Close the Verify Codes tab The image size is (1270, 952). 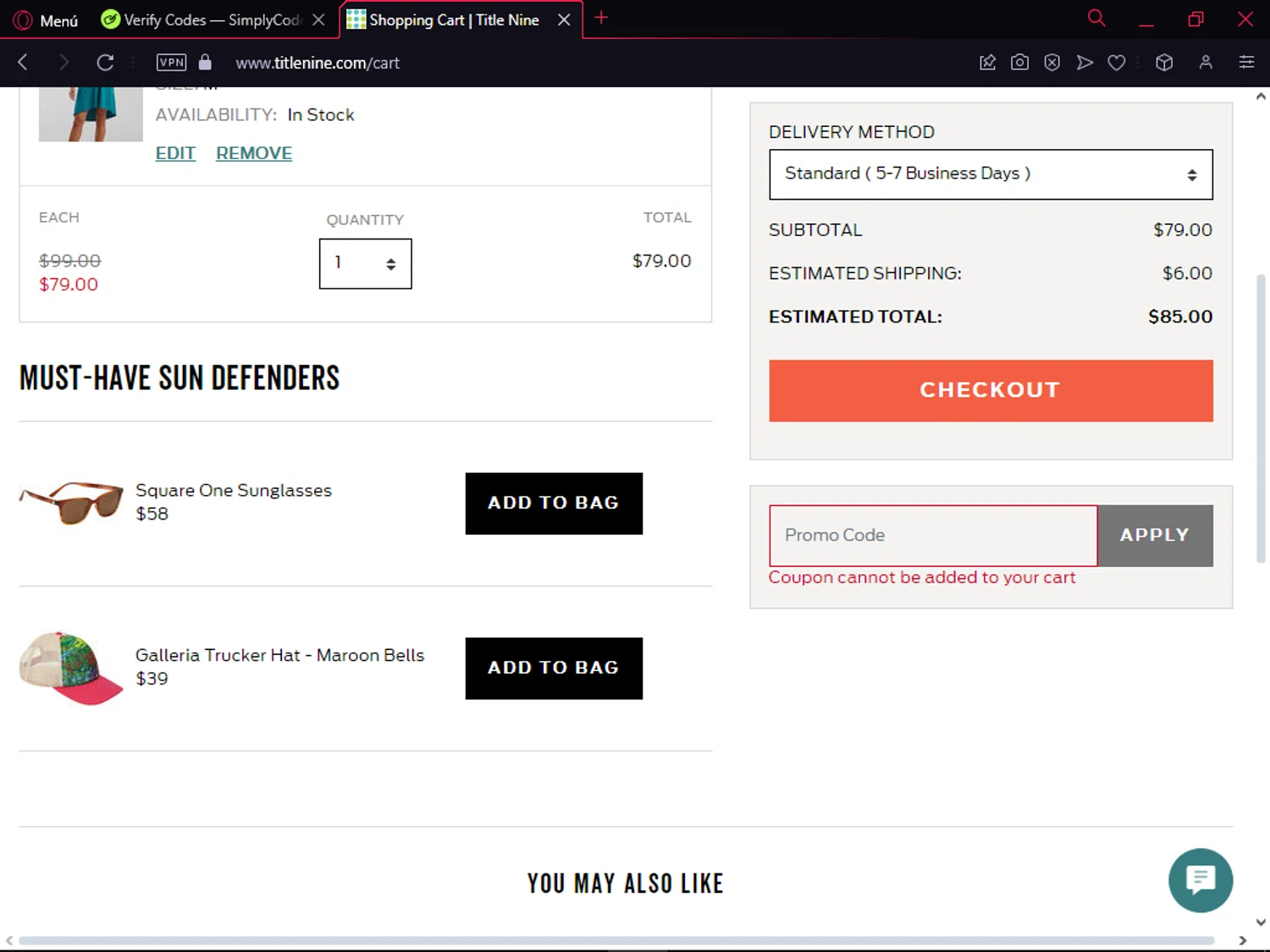tap(318, 19)
